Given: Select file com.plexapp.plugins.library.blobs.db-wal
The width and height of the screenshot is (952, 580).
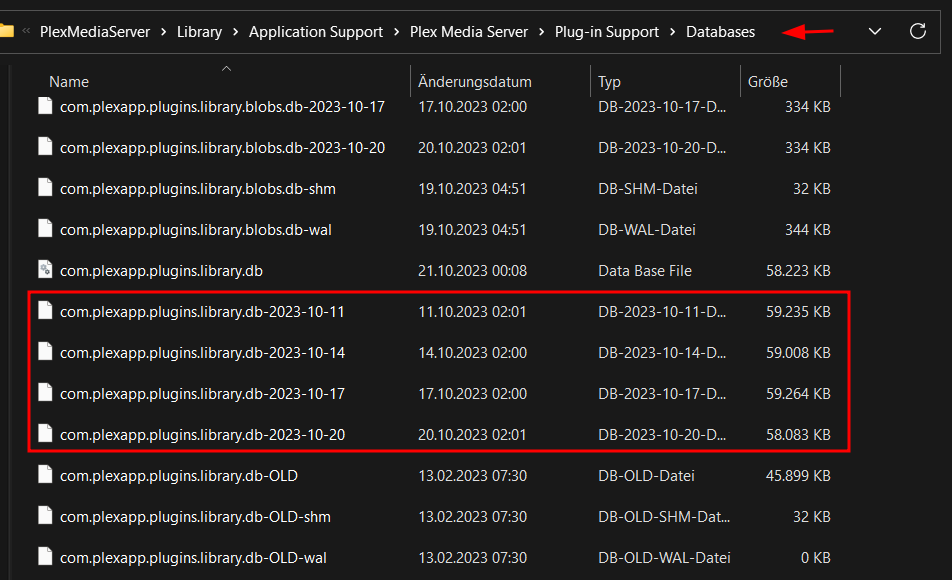Looking at the screenshot, I should (196, 230).
